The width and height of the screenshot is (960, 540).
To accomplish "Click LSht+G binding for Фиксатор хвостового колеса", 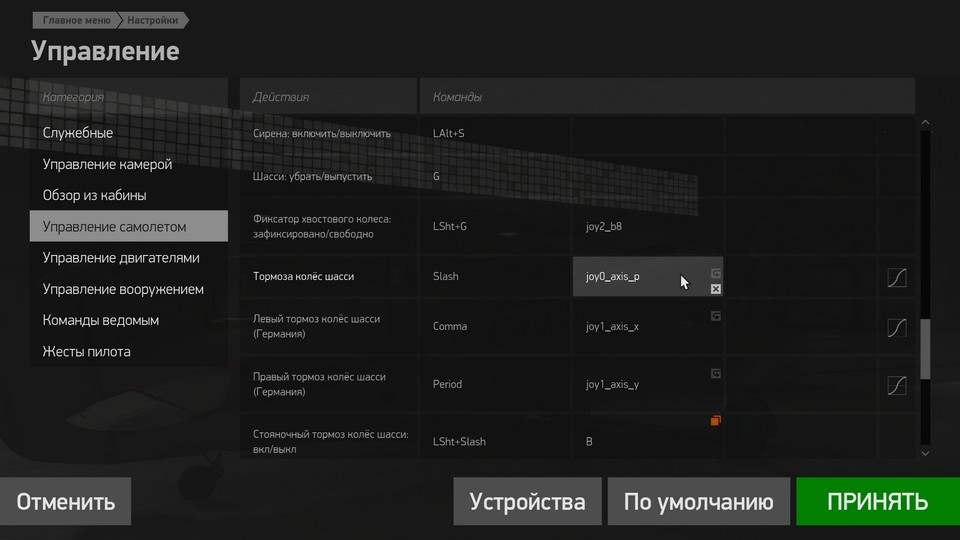I will pos(495,227).
